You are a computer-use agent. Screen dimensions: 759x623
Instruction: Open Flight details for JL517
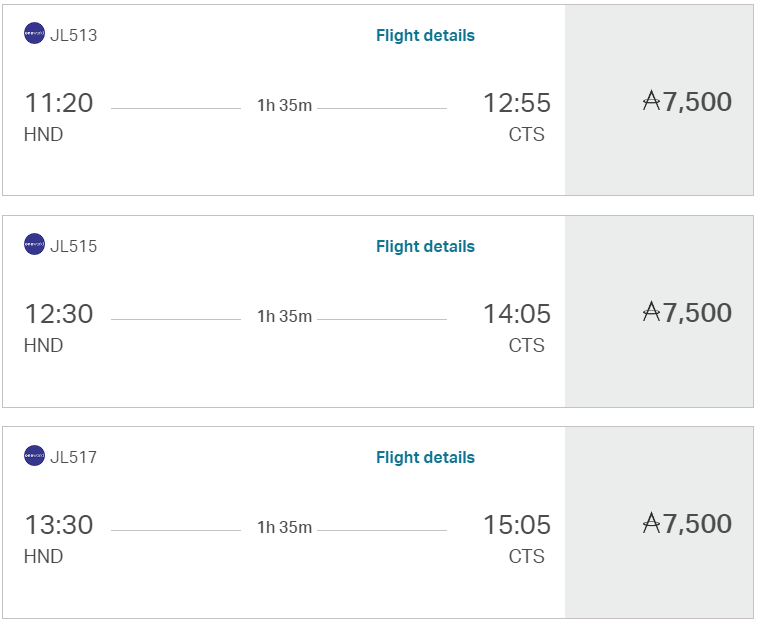point(425,457)
